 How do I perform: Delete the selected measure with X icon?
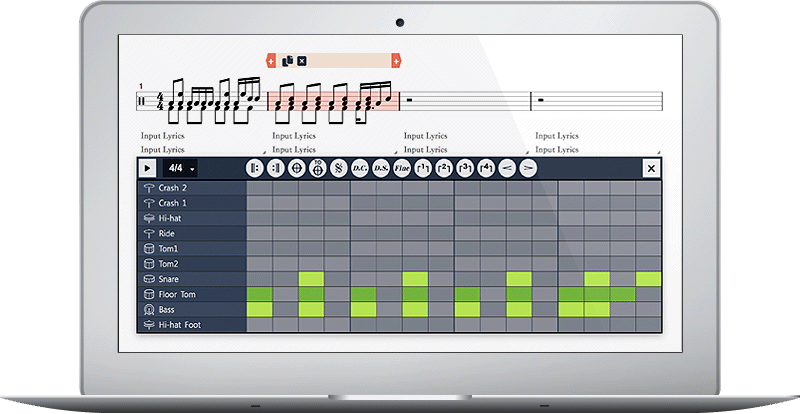(302, 61)
